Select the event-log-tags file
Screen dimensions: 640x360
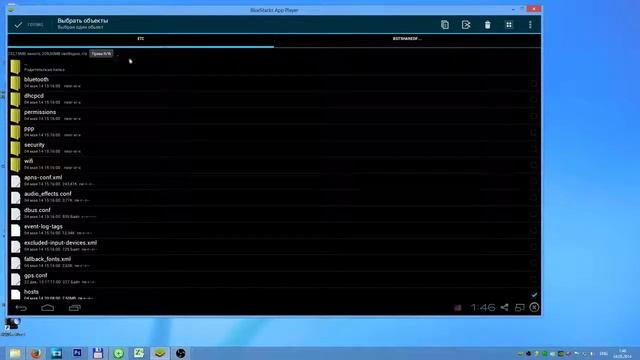tap(274, 230)
